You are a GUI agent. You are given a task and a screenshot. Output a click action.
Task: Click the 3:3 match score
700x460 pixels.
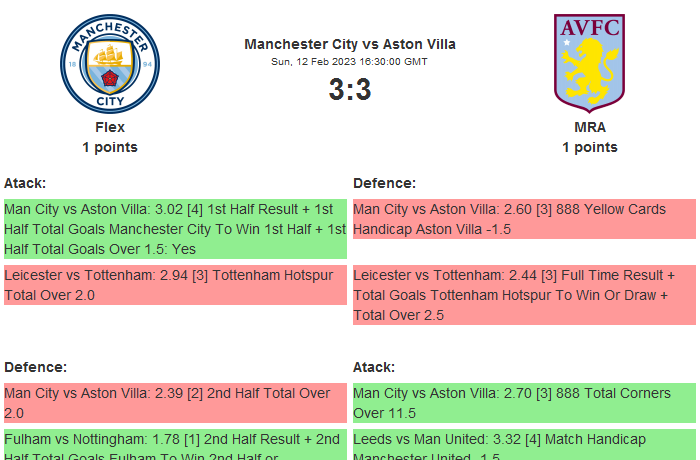pos(350,90)
